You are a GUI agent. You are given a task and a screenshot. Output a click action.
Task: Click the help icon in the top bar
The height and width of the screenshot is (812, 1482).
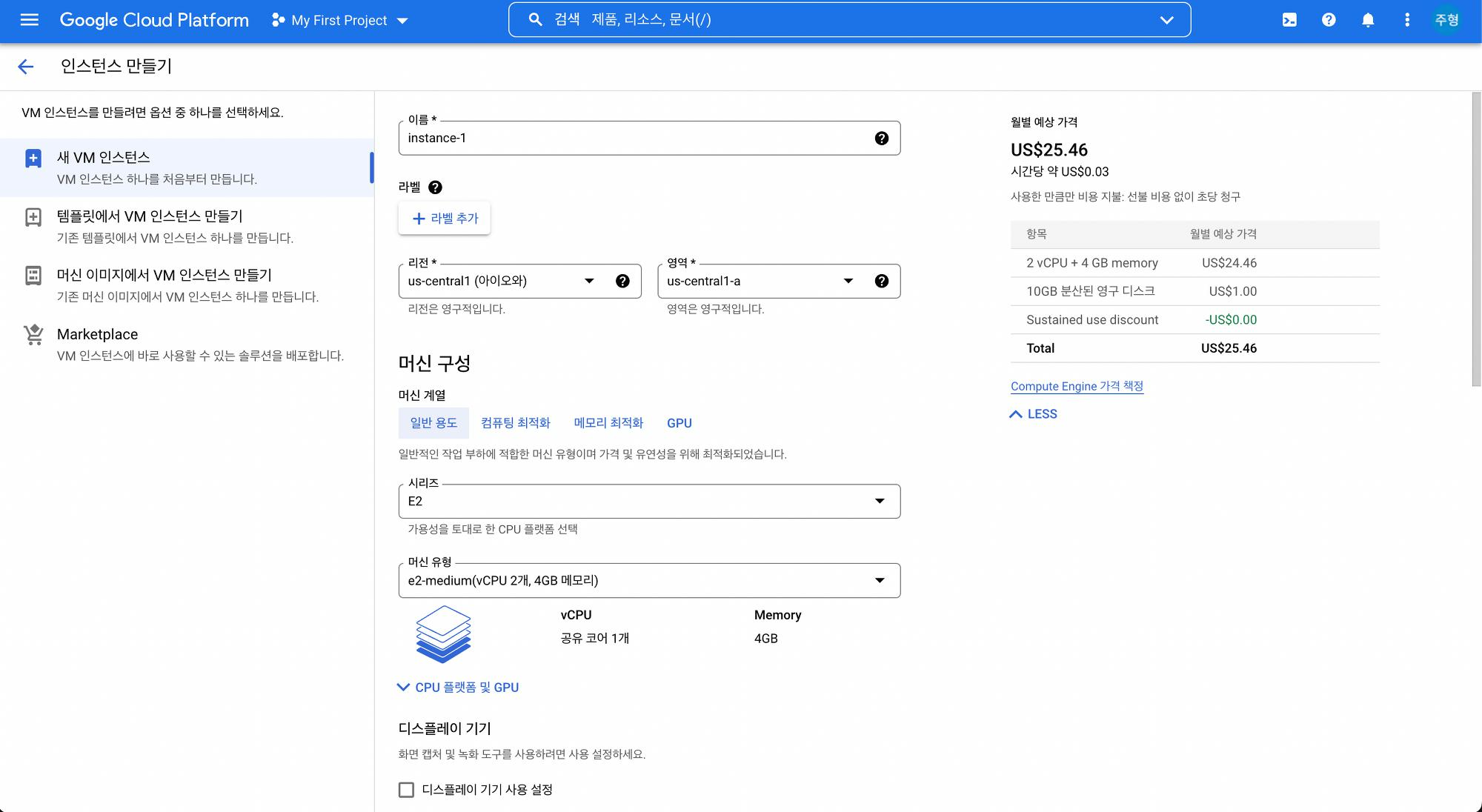(1329, 20)
